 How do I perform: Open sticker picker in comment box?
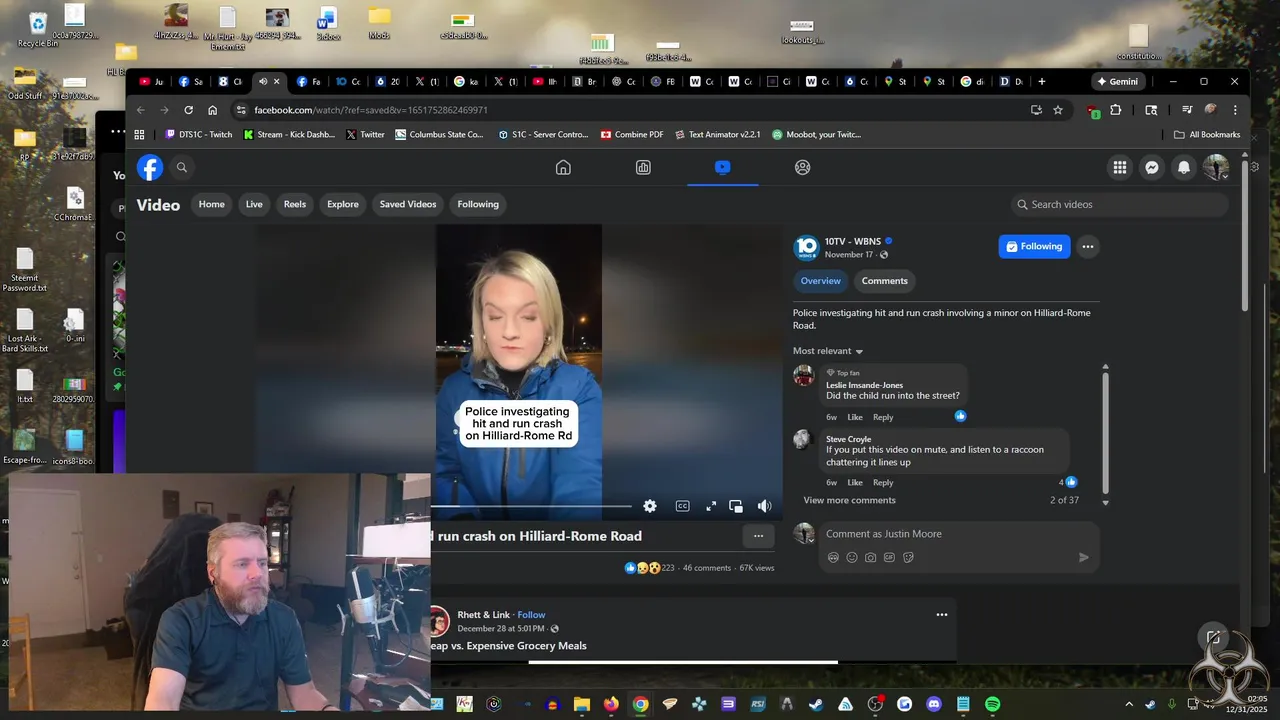point(908,557)
